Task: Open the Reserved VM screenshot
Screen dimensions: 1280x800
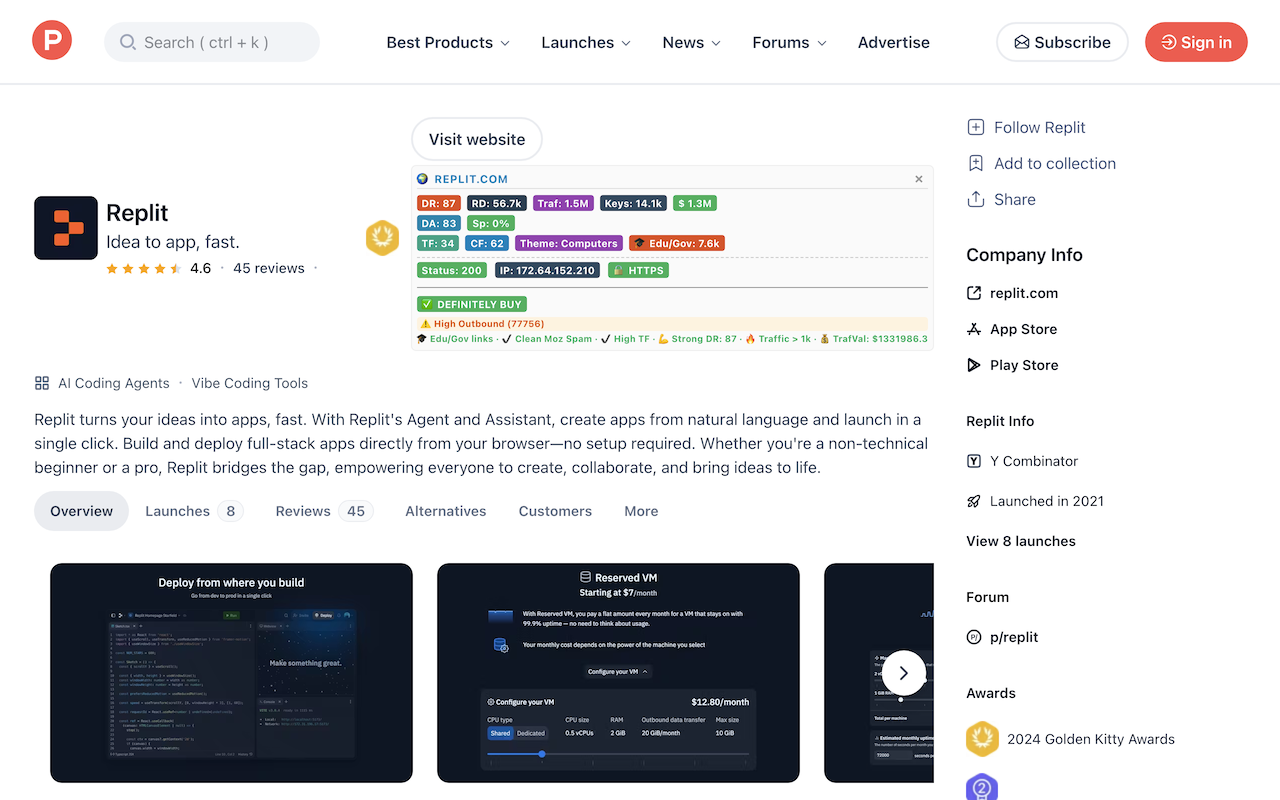Action: (x=618, y=673)
